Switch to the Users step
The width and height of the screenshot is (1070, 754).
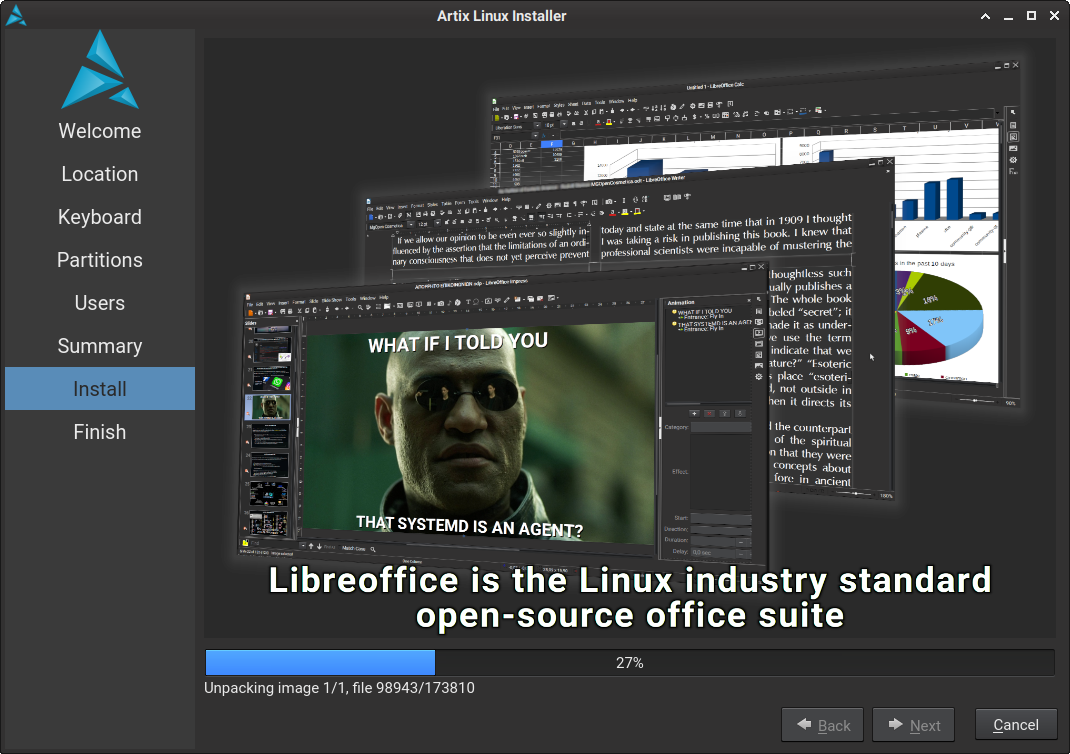pyautogui.click(x=99, y=303)
